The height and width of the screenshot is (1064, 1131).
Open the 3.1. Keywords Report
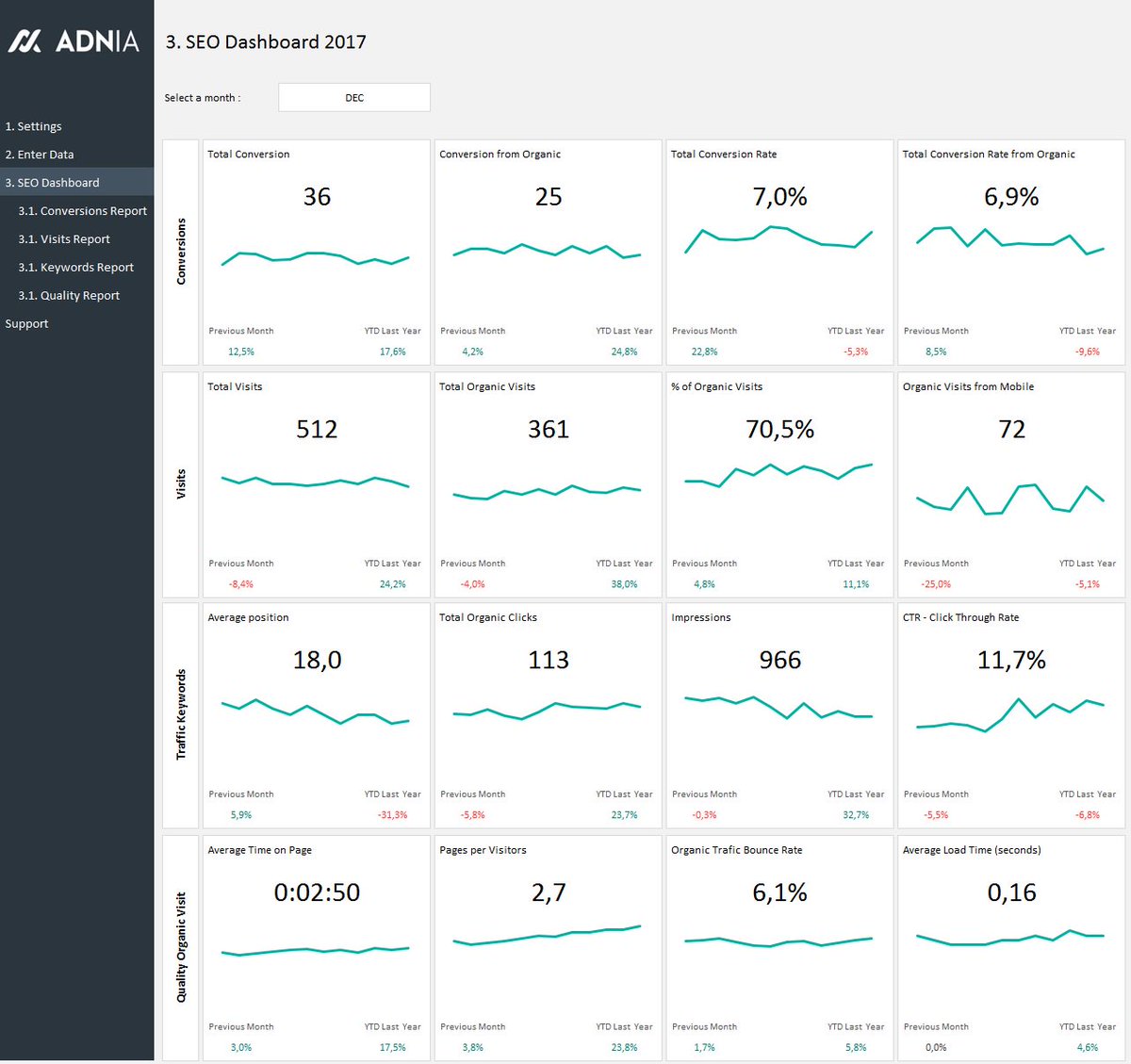point(75,267)
